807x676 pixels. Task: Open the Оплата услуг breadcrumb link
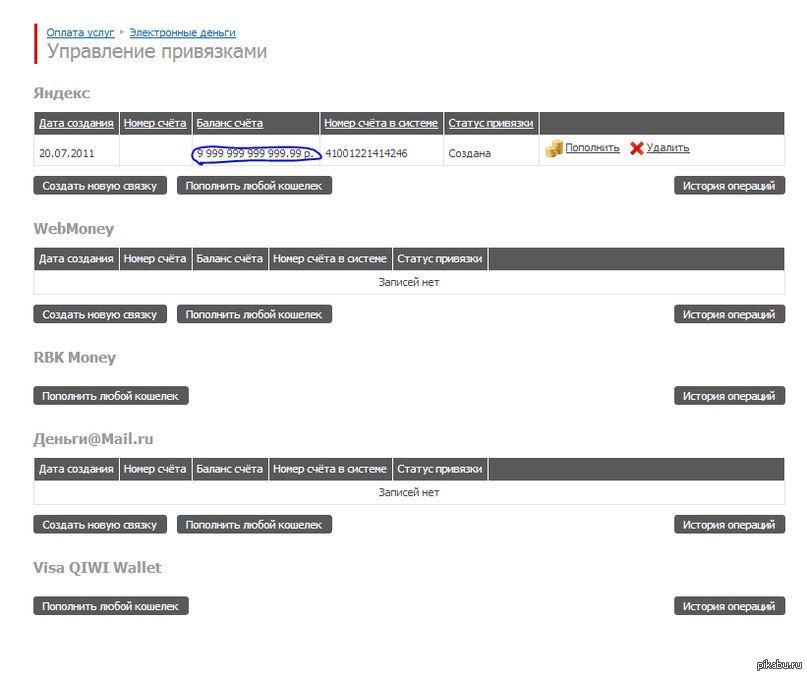[x=80, y=33]
